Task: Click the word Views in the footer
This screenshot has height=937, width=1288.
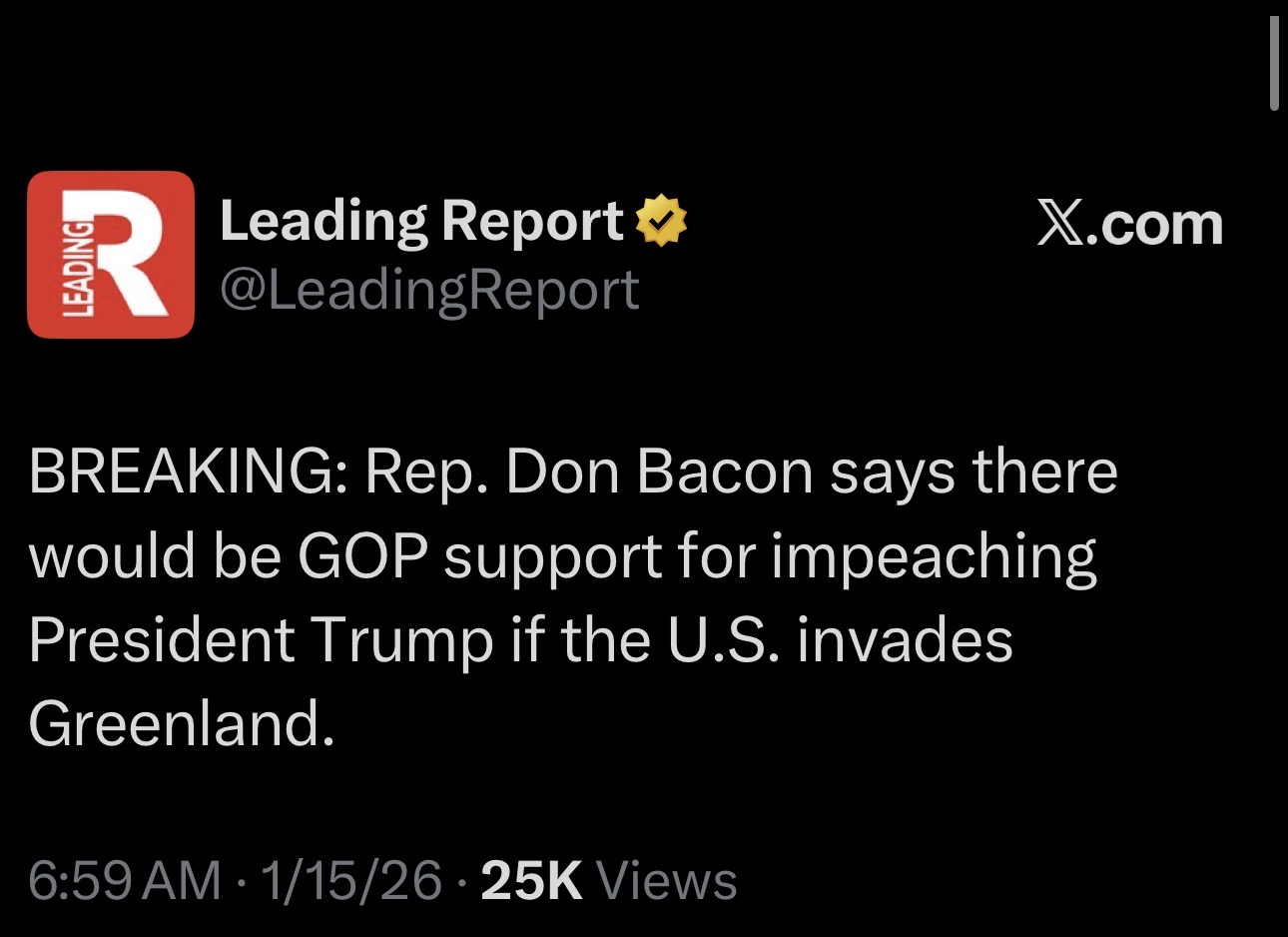Action: (x=666, y=880)
